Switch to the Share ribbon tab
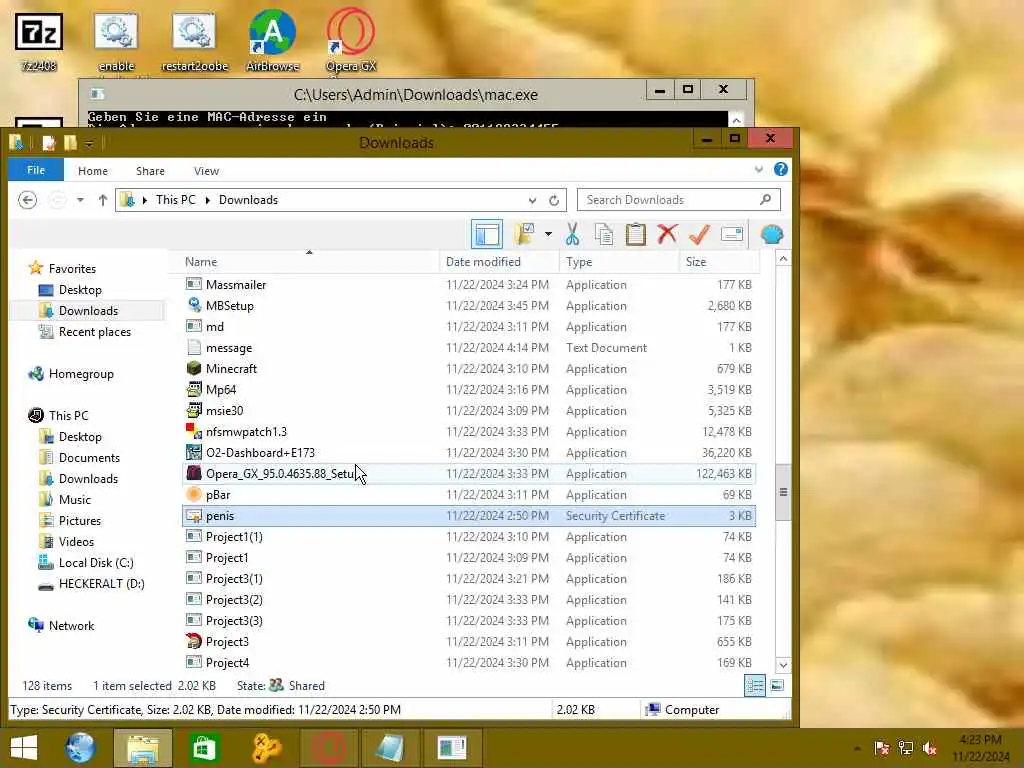 (150, 170)
